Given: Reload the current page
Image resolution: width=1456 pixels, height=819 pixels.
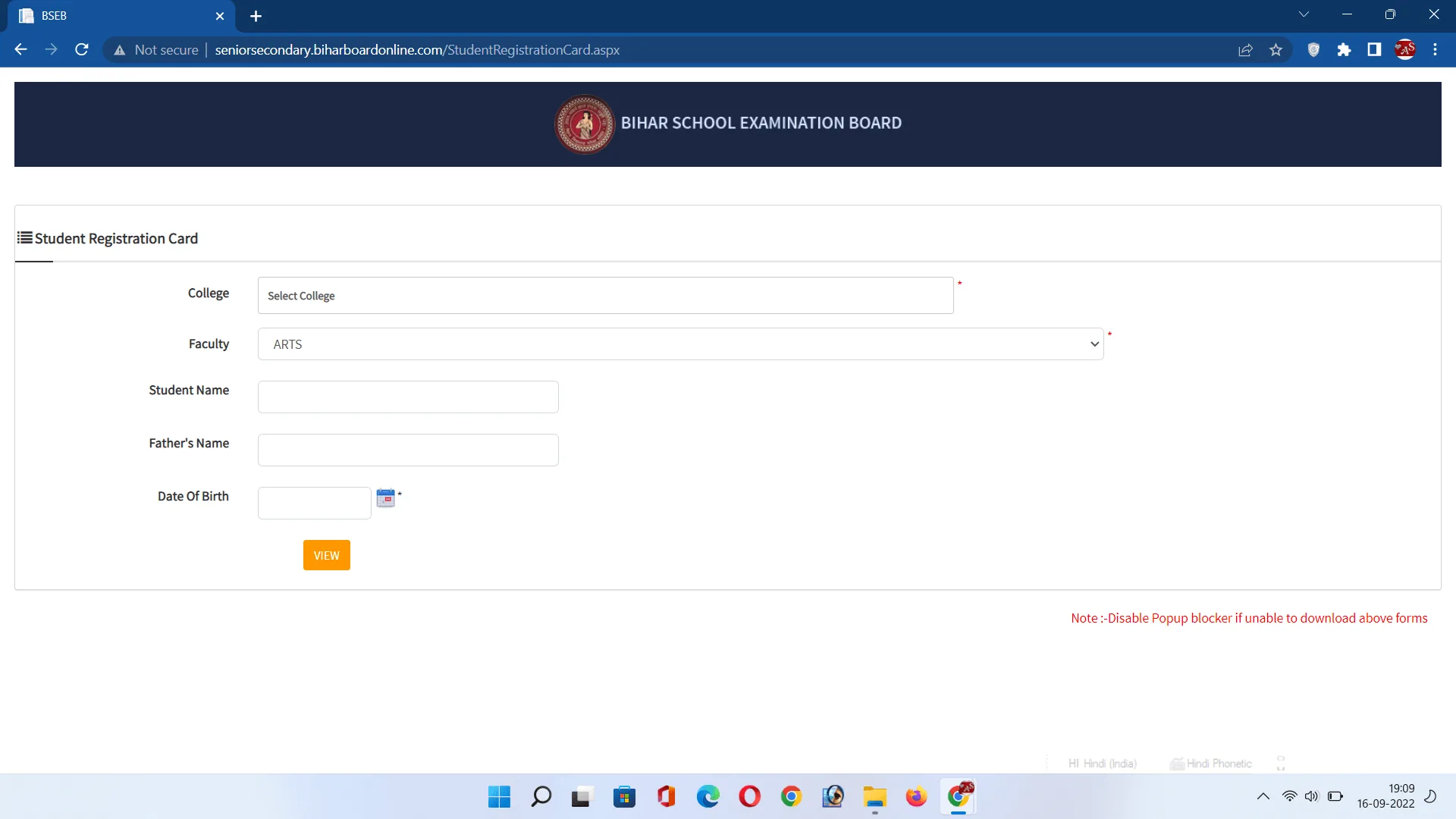Looking at the screenshot, I should [x=82, y=50].
